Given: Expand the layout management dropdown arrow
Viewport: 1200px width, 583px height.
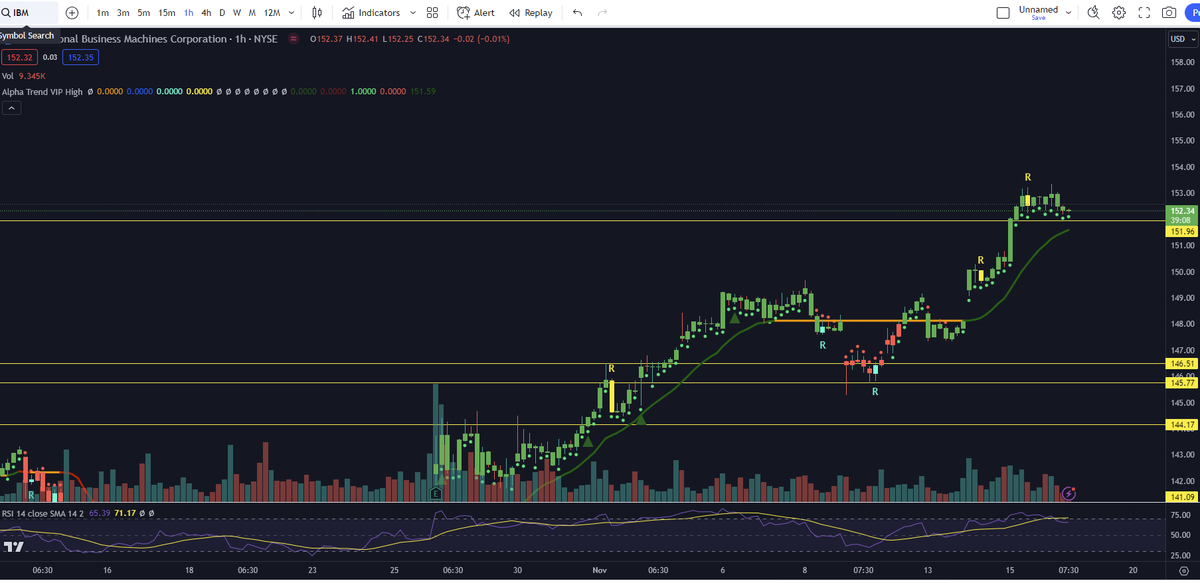Looking at the screenshot, I should (x=1069, y=13).
